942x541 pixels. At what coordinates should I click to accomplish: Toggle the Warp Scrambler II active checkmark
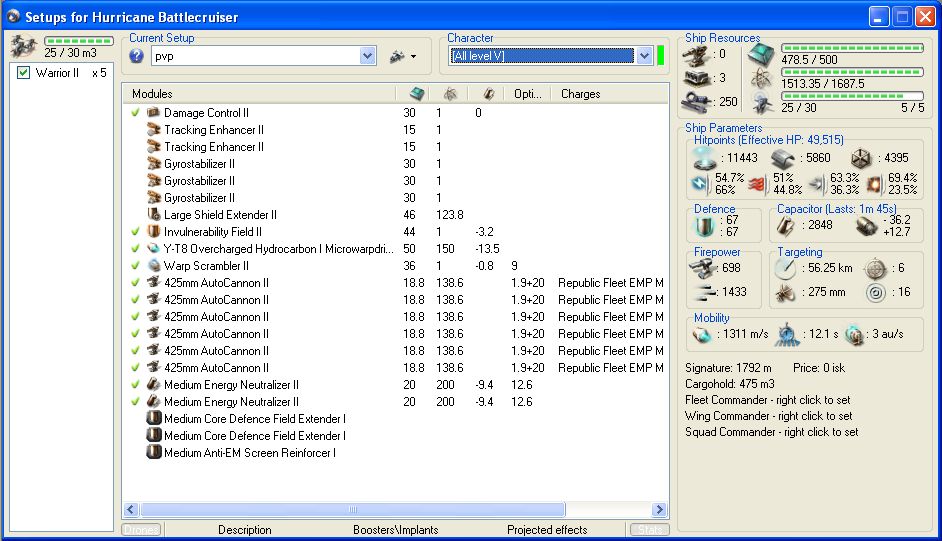coord(135,266)
